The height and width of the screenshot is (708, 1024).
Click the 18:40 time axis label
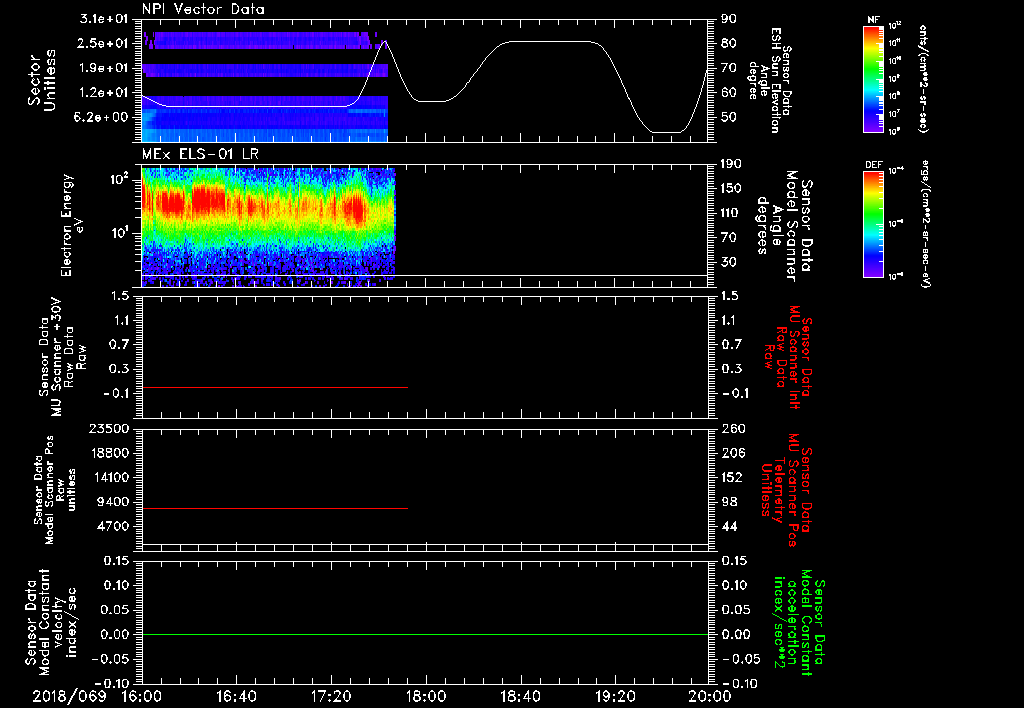(520, 696)
